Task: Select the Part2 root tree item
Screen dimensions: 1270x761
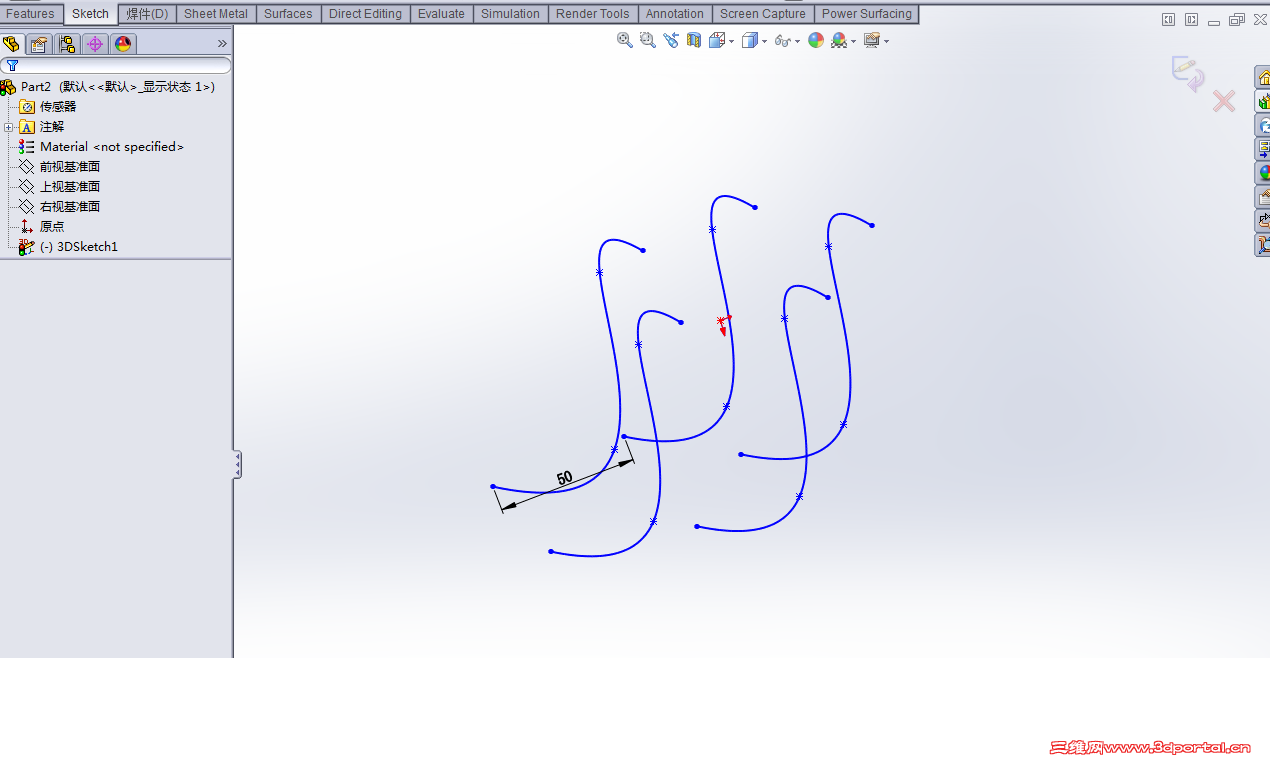Action: tap(108, 87)
